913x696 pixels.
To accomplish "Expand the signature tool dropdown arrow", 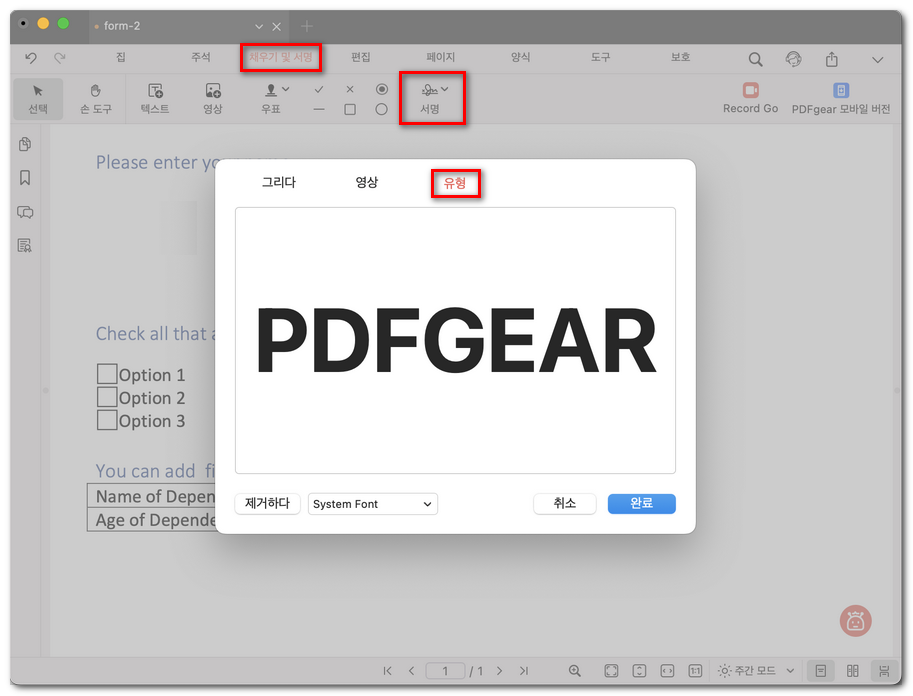I will 445,89.
